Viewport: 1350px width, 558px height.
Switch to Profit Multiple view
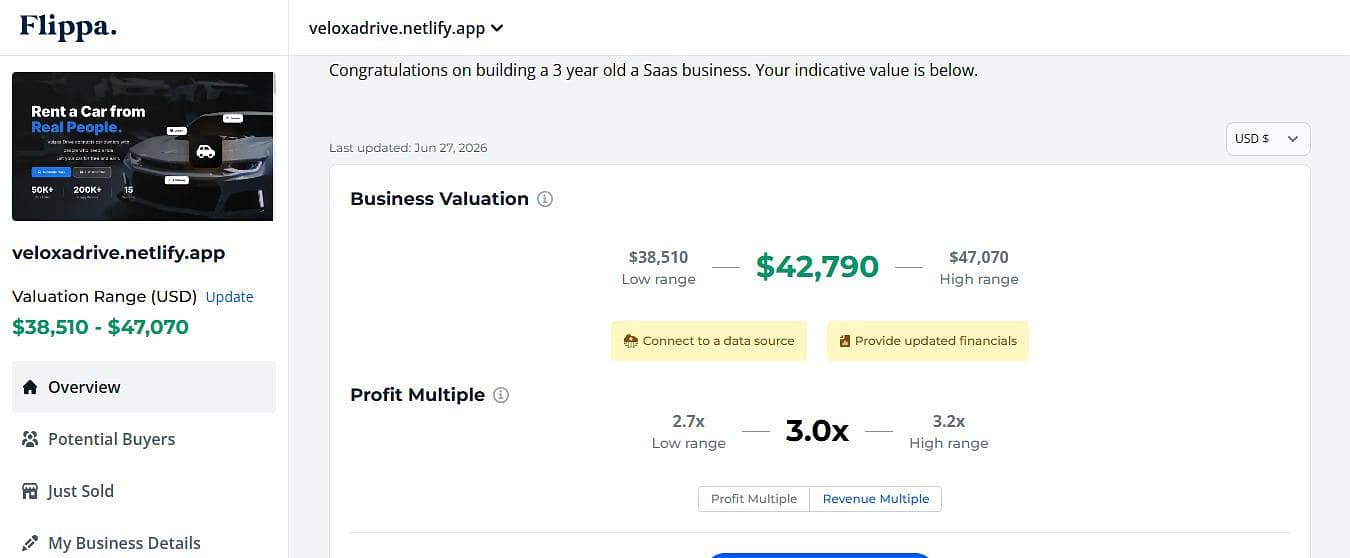[x=754, y=499]
